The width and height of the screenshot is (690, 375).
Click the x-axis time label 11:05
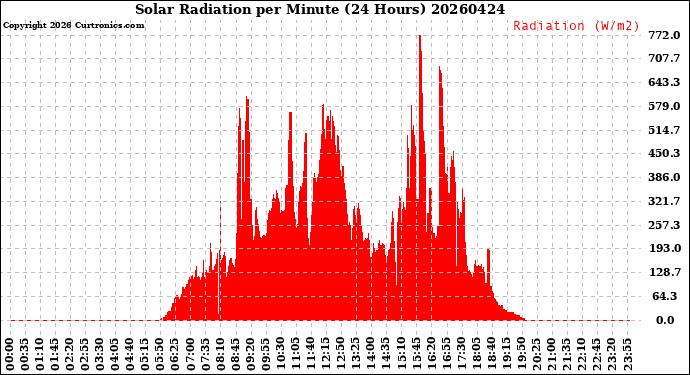(297, 355)
